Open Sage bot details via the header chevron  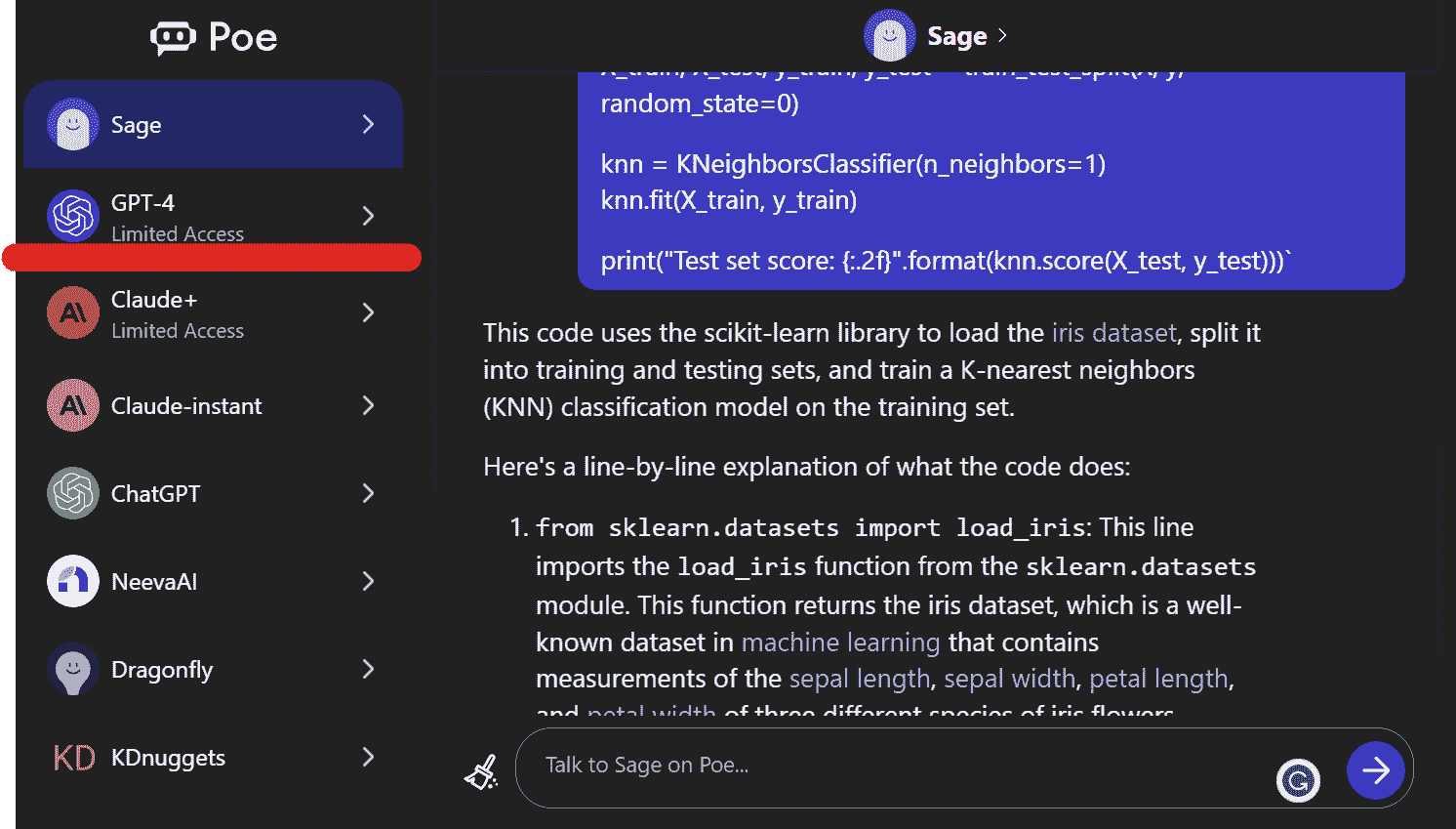tap(1002, 36)
